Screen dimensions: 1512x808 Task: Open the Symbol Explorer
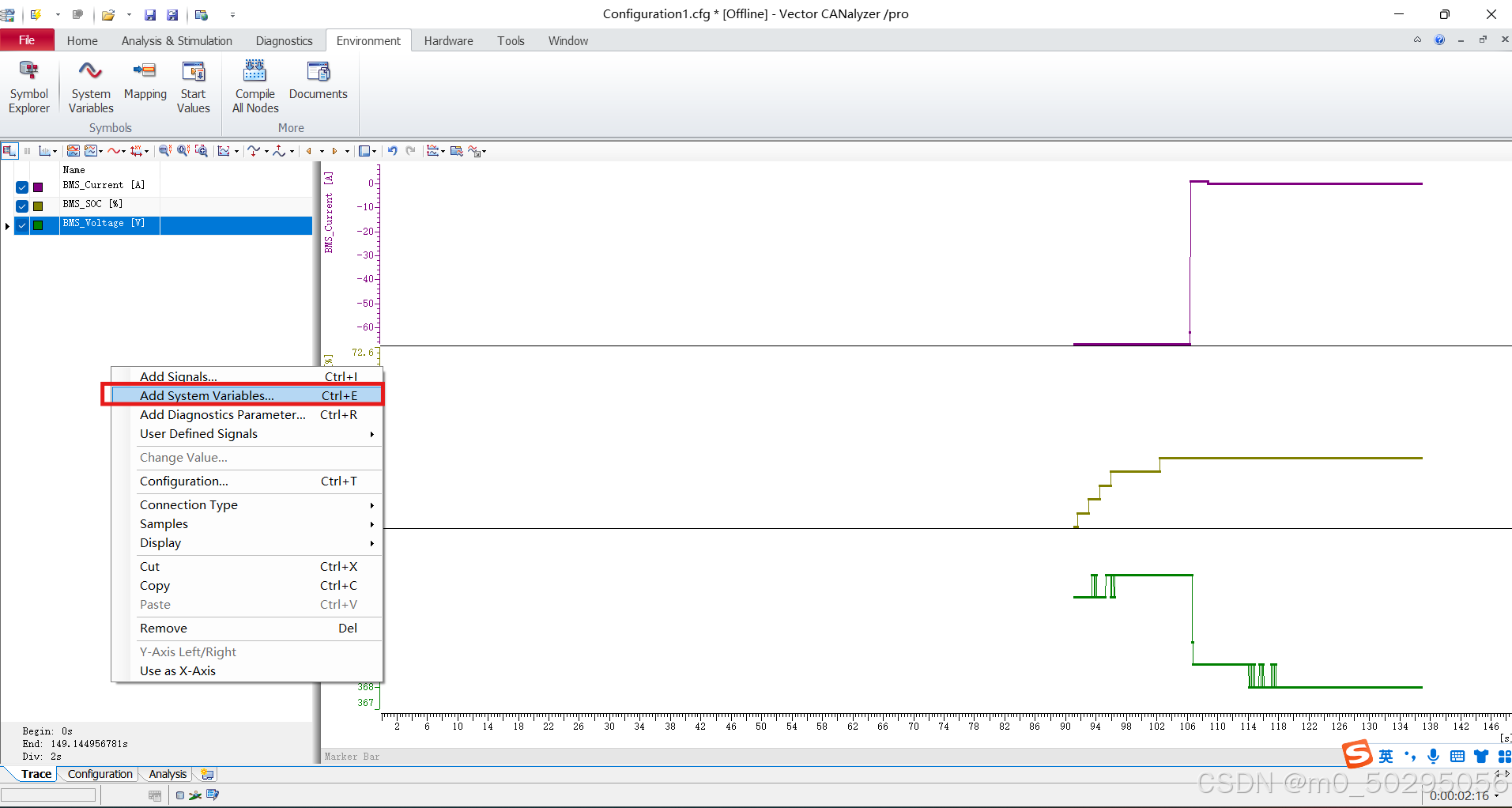tap(29, 87)
